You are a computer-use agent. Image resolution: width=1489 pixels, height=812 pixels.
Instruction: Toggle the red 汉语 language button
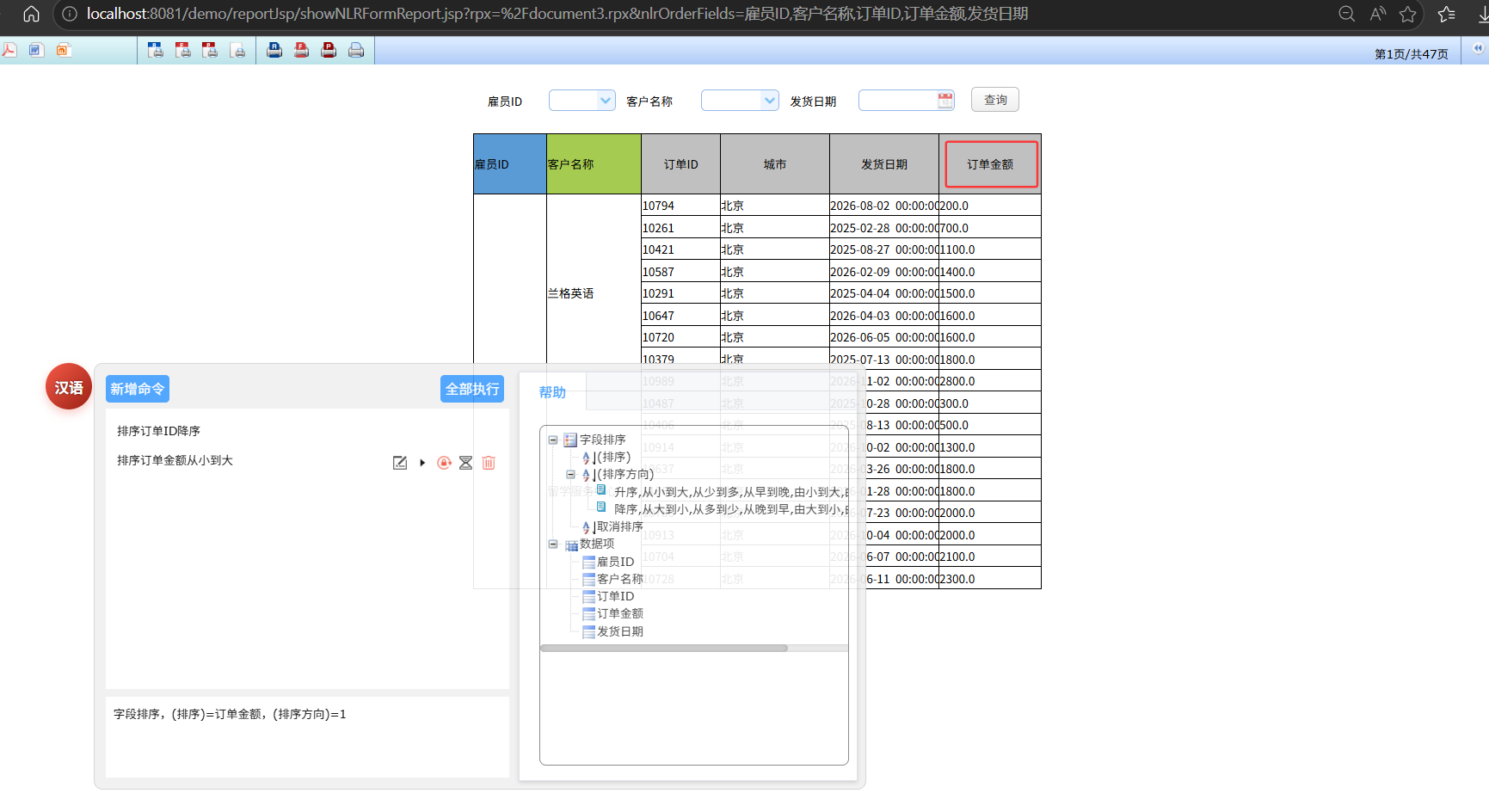[69, 387]
